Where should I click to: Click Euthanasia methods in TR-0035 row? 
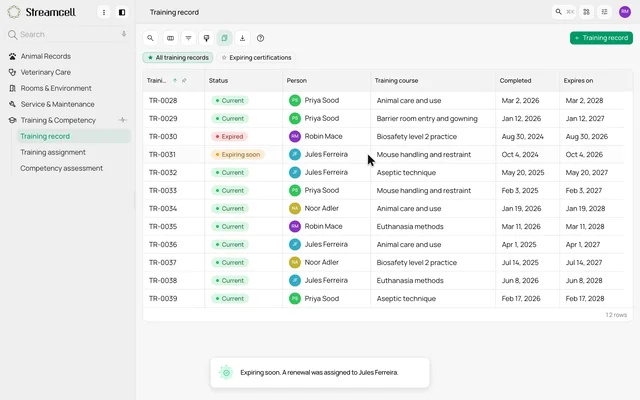coord(410,226)
